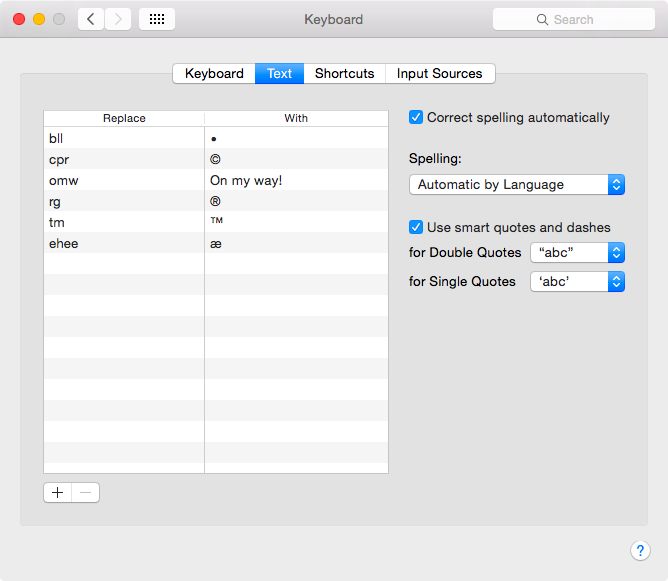
Task: Switch to the Keyboard tab
Action: pos(214,74)
